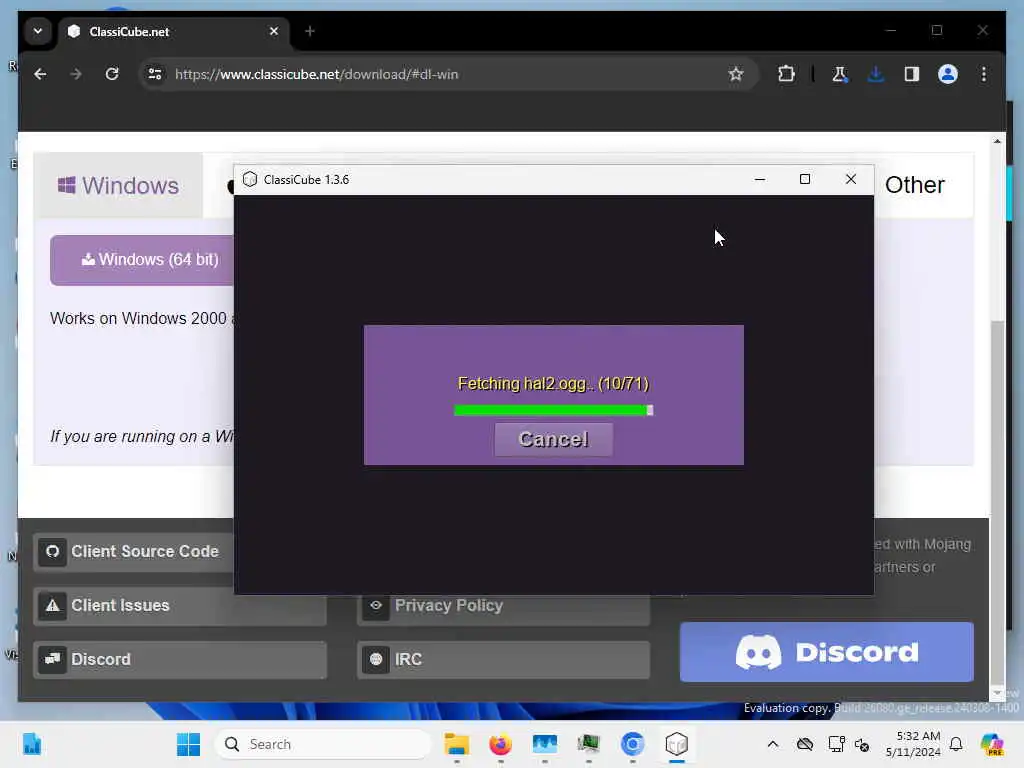Click the large blue Discord banner
The image size is (1024, 768).
[x=827, y=652]
